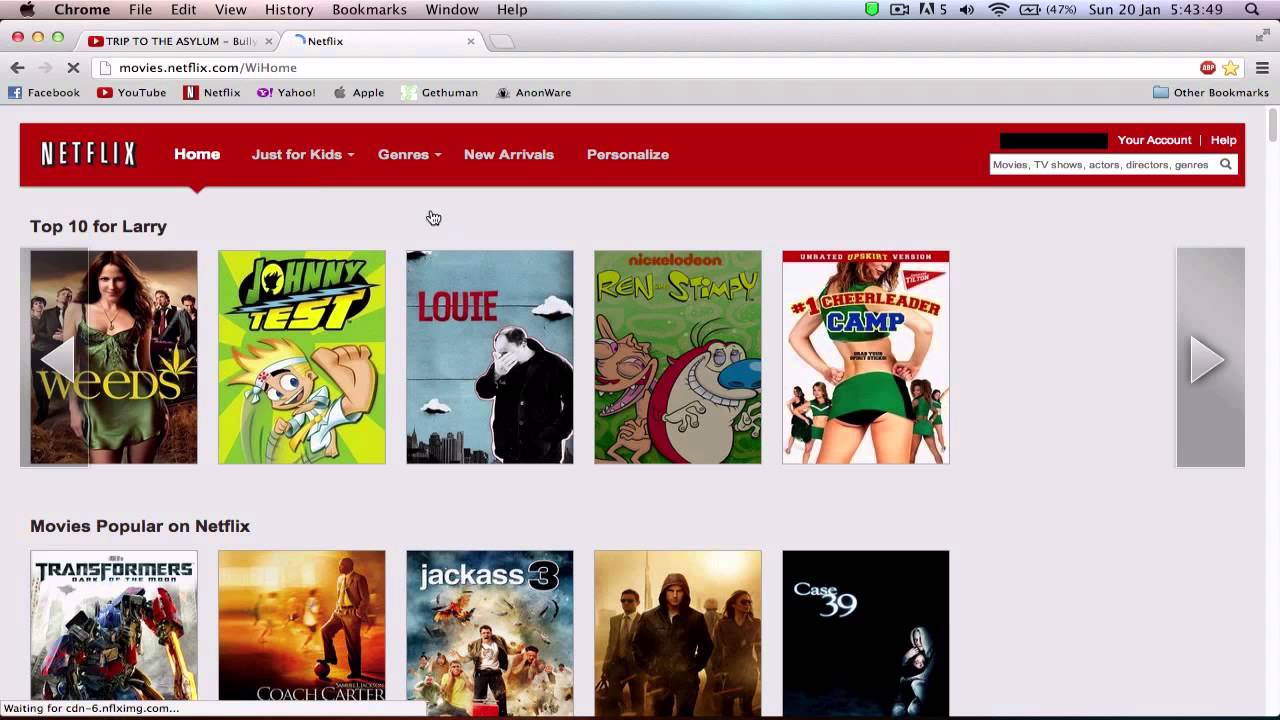The image size is (1280, 720).
Task: Click the search magnifier icon in Netflix search box
Action: tap(1225, 164)
